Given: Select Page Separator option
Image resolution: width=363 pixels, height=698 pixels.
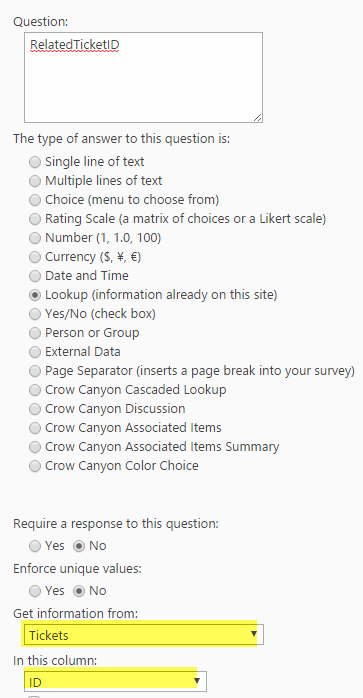Looking at the screenshot, I should 35,371.
